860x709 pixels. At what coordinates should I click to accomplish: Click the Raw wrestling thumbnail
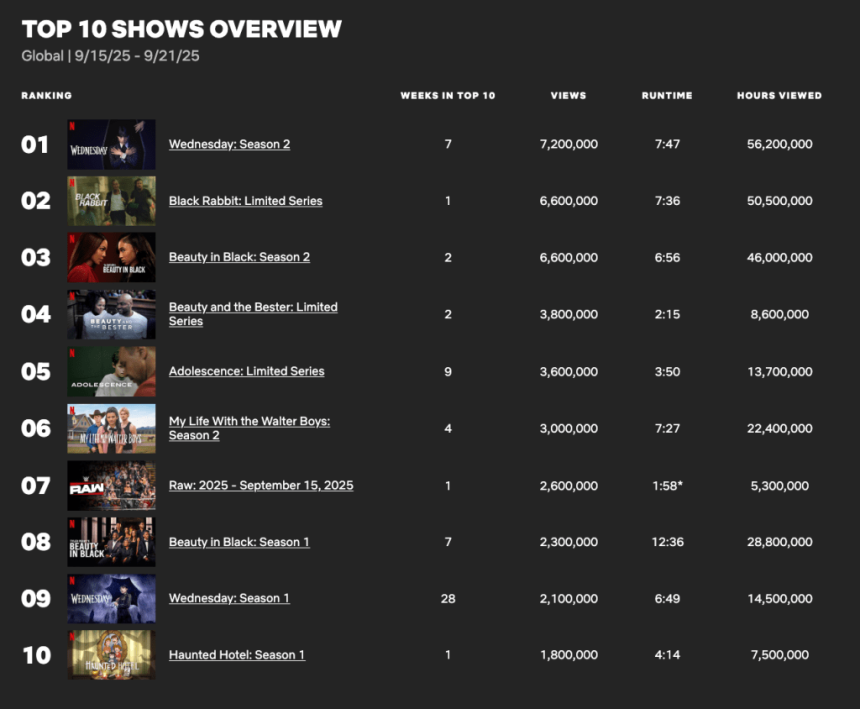click(x=111, y=485)
